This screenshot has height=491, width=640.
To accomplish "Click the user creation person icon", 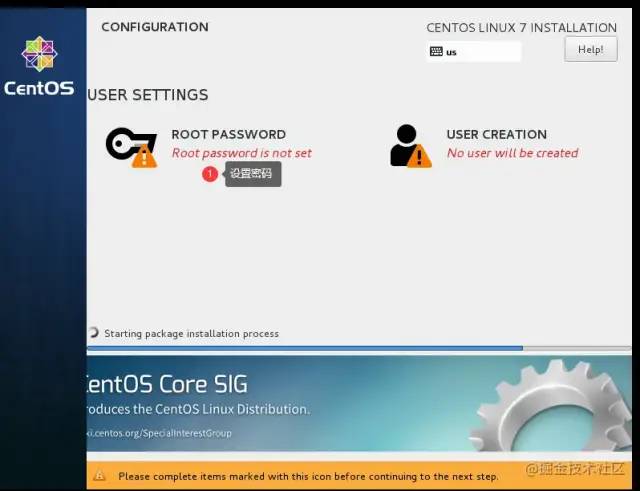I will tap(410, 146).
